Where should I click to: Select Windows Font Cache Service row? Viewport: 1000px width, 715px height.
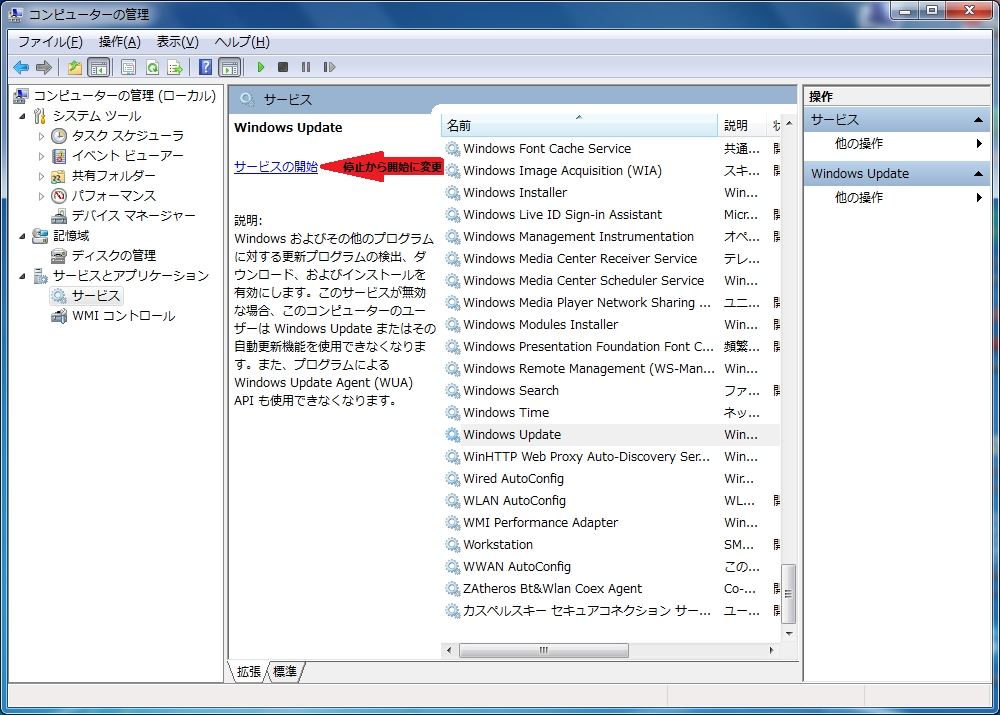612,149
